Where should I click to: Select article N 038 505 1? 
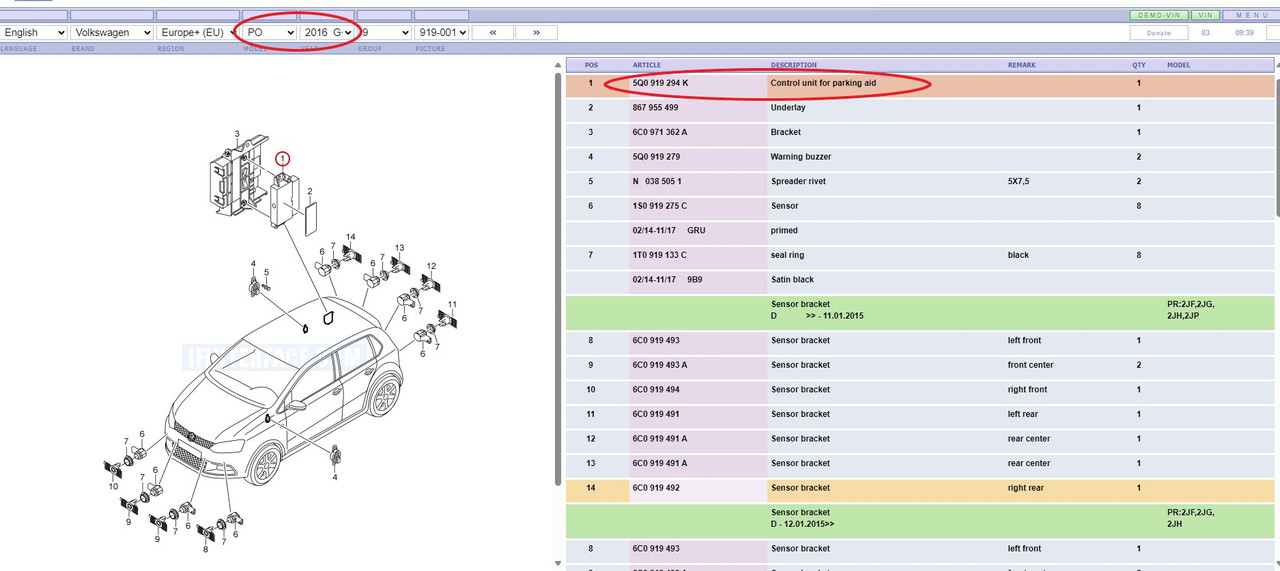click(657, 181)
